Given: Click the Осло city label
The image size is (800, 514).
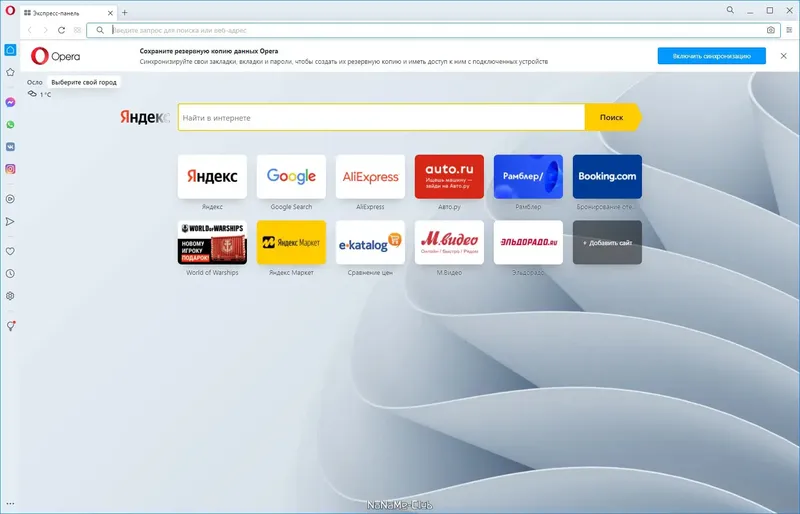Looking at the screenshot, I should 35,82.
